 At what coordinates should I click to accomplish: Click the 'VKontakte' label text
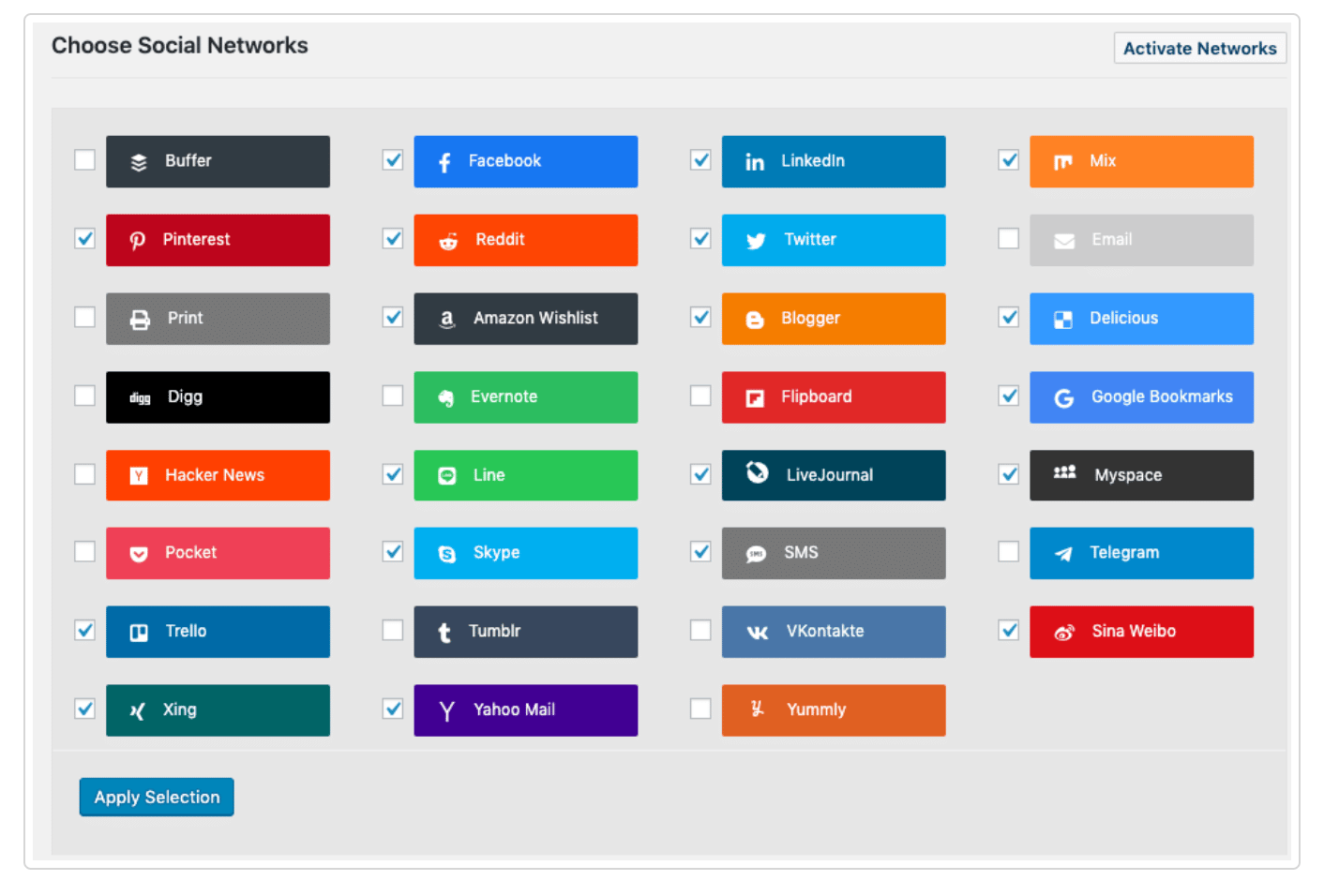point(825,631)
